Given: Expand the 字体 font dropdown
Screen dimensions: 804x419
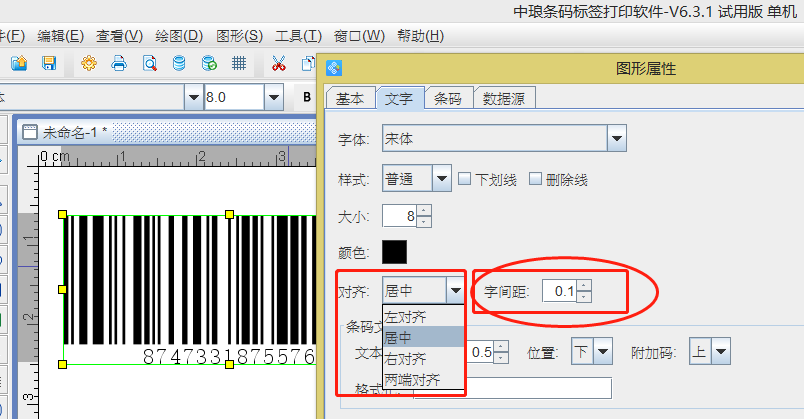Looking at the screenshot, I should [x=616, y=138].
